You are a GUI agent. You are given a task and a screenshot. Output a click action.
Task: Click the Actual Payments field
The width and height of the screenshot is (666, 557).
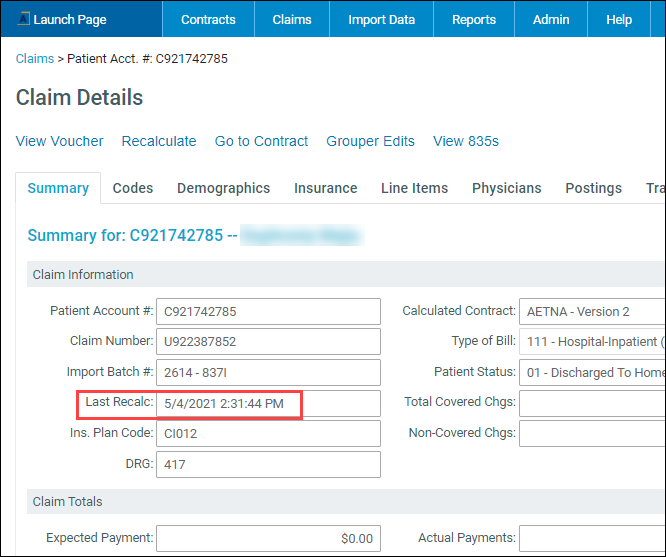592,538
